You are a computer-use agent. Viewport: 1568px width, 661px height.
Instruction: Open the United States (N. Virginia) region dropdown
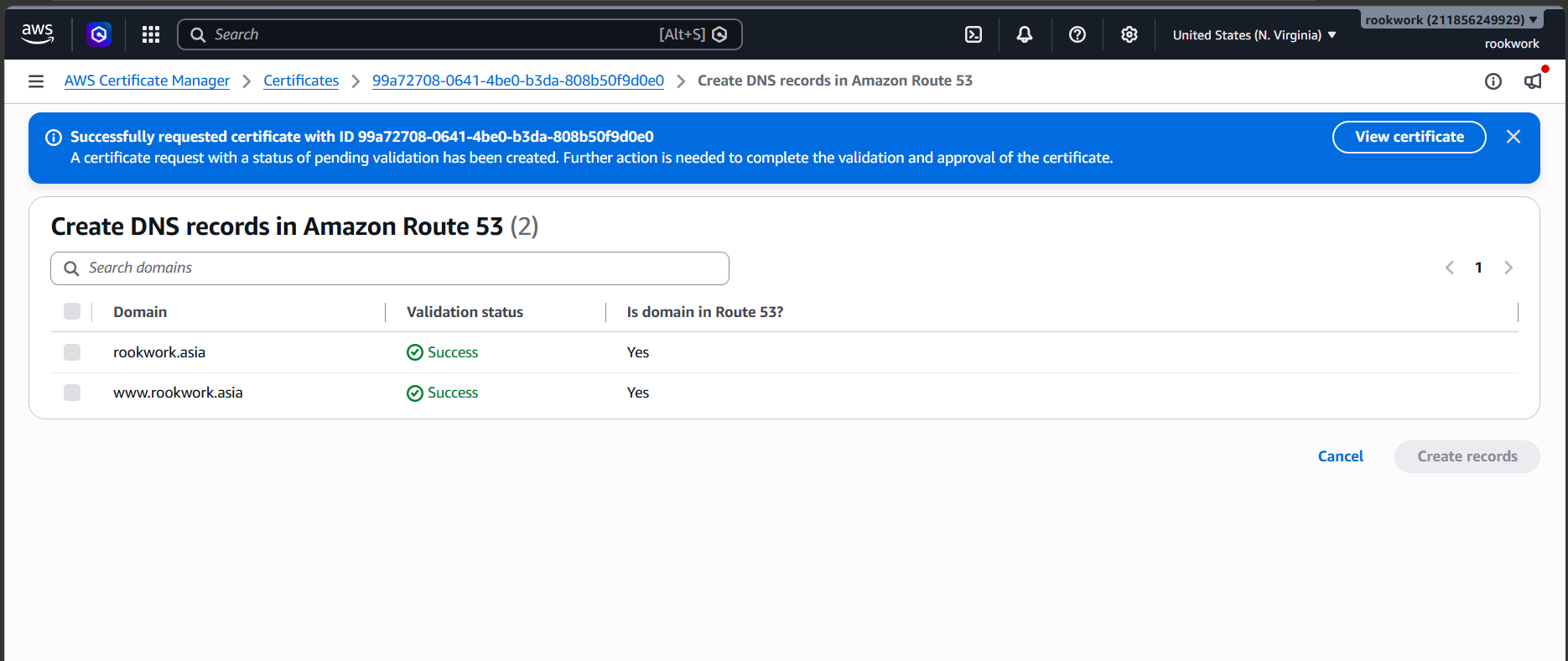click(1254, 35)
